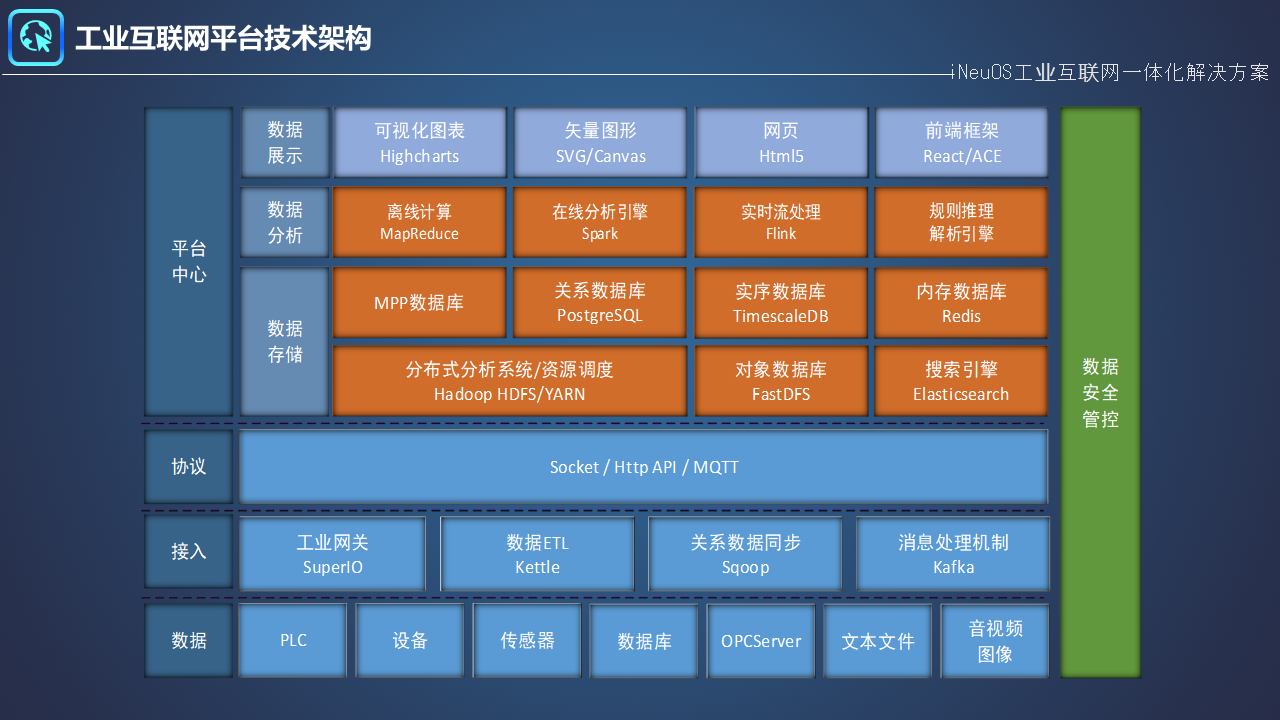The image size is (1280, 720).
Task: Click the SuperIO 工业网关 block
Action: (333, 554)
